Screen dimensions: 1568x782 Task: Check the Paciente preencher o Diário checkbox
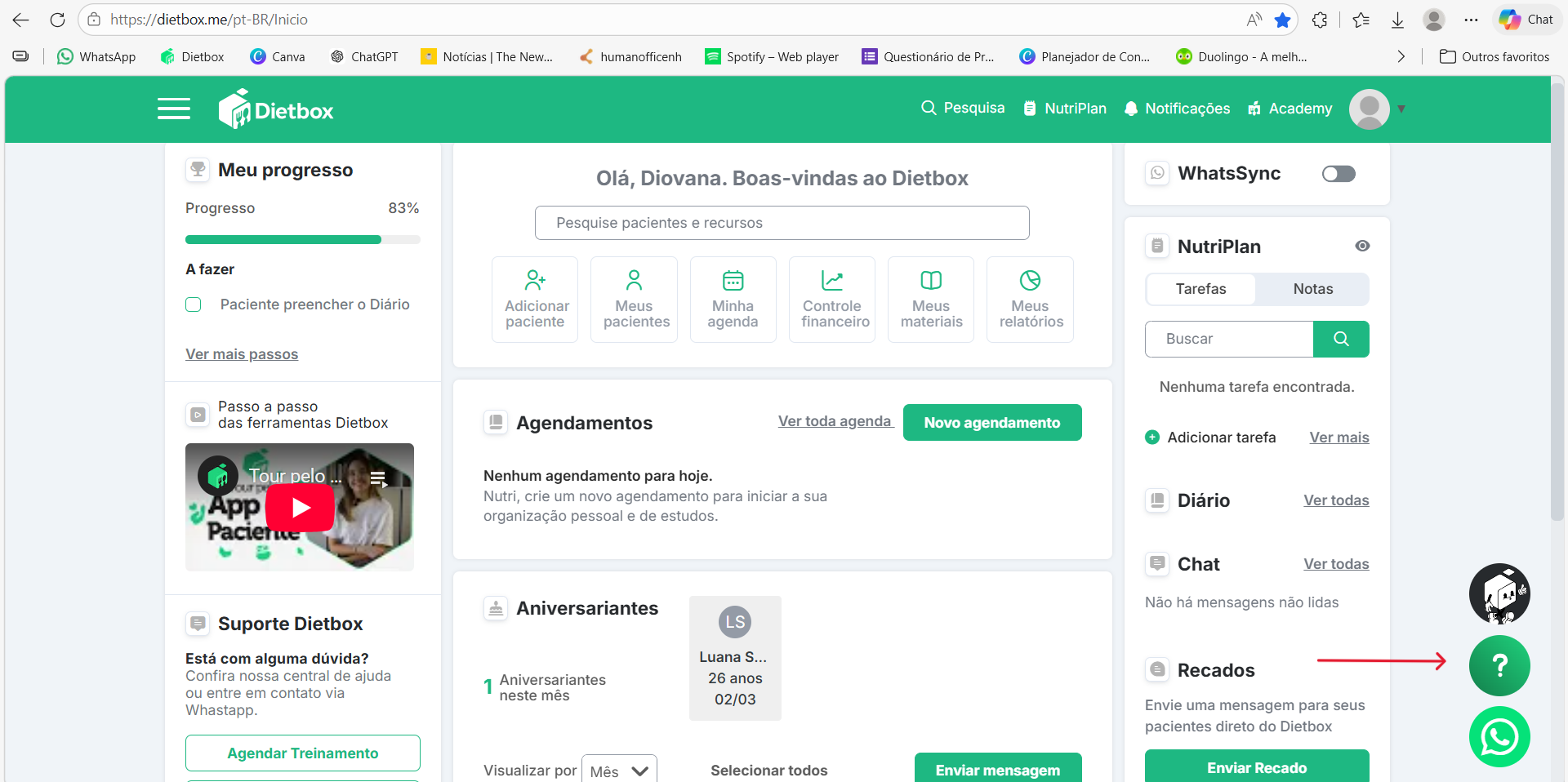tap(194, 304)
